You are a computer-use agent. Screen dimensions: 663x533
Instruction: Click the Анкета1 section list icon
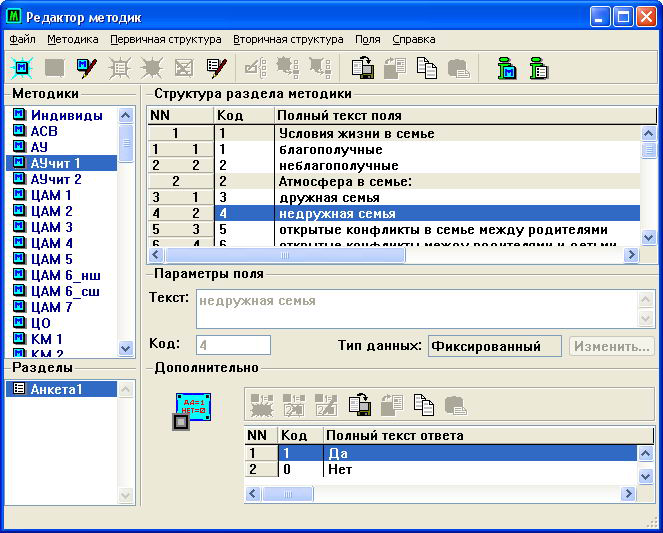tap(19, 388)
